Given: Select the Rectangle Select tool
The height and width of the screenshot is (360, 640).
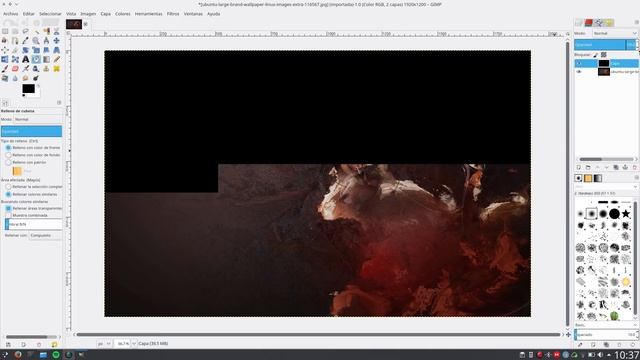Looking at the screenshot, I should click(5, 31).
